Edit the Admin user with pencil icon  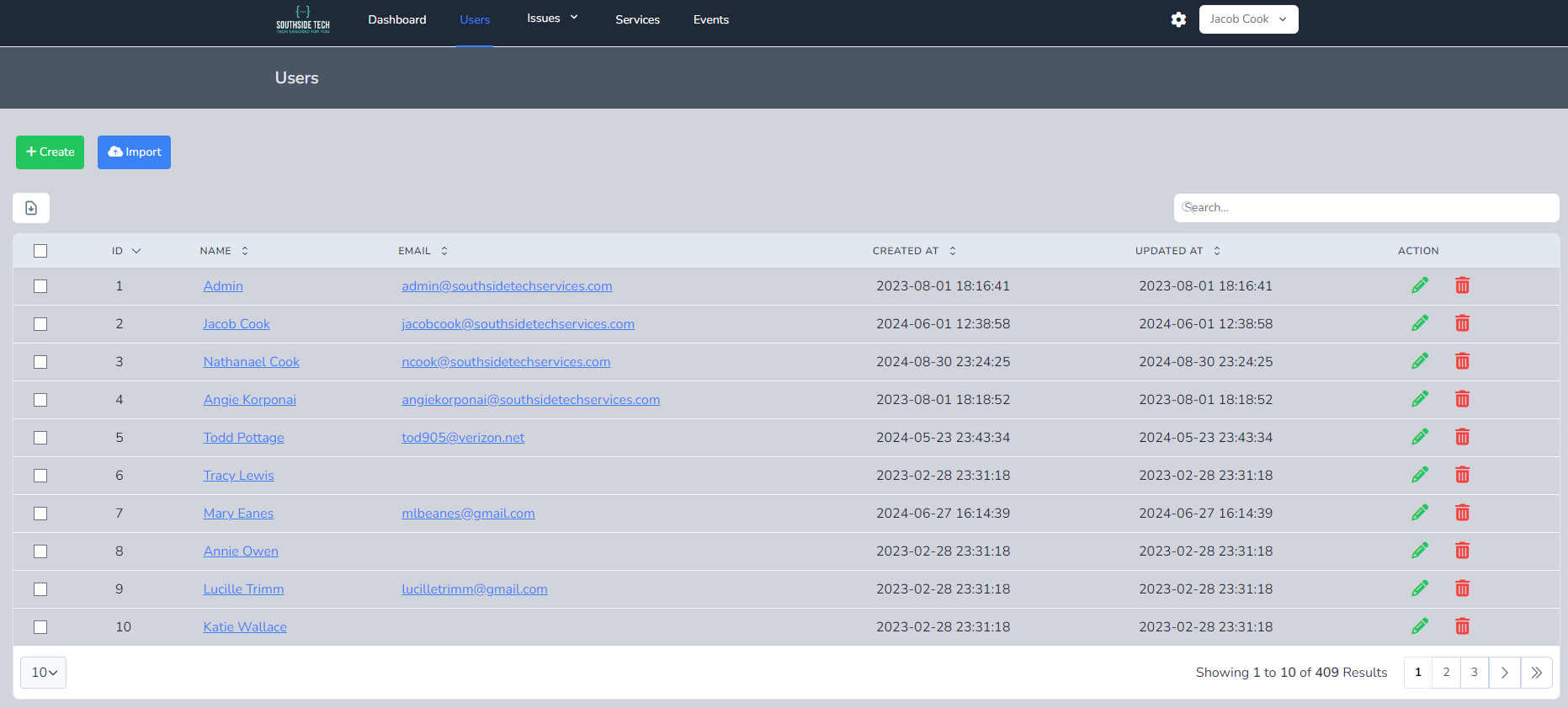coord(1420,286)
